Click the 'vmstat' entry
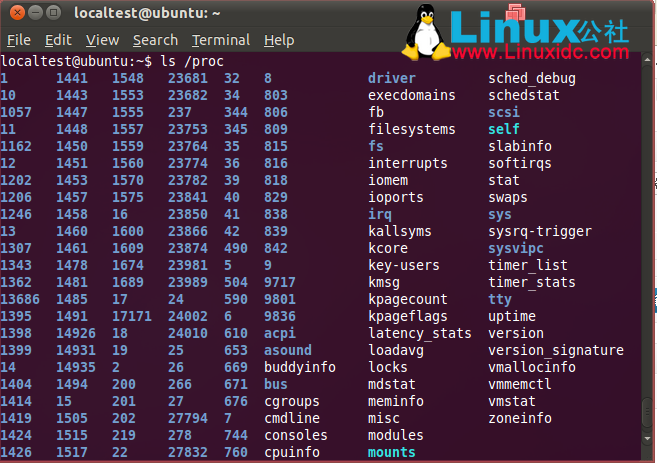Screen dimensions: 657x463 512,401
